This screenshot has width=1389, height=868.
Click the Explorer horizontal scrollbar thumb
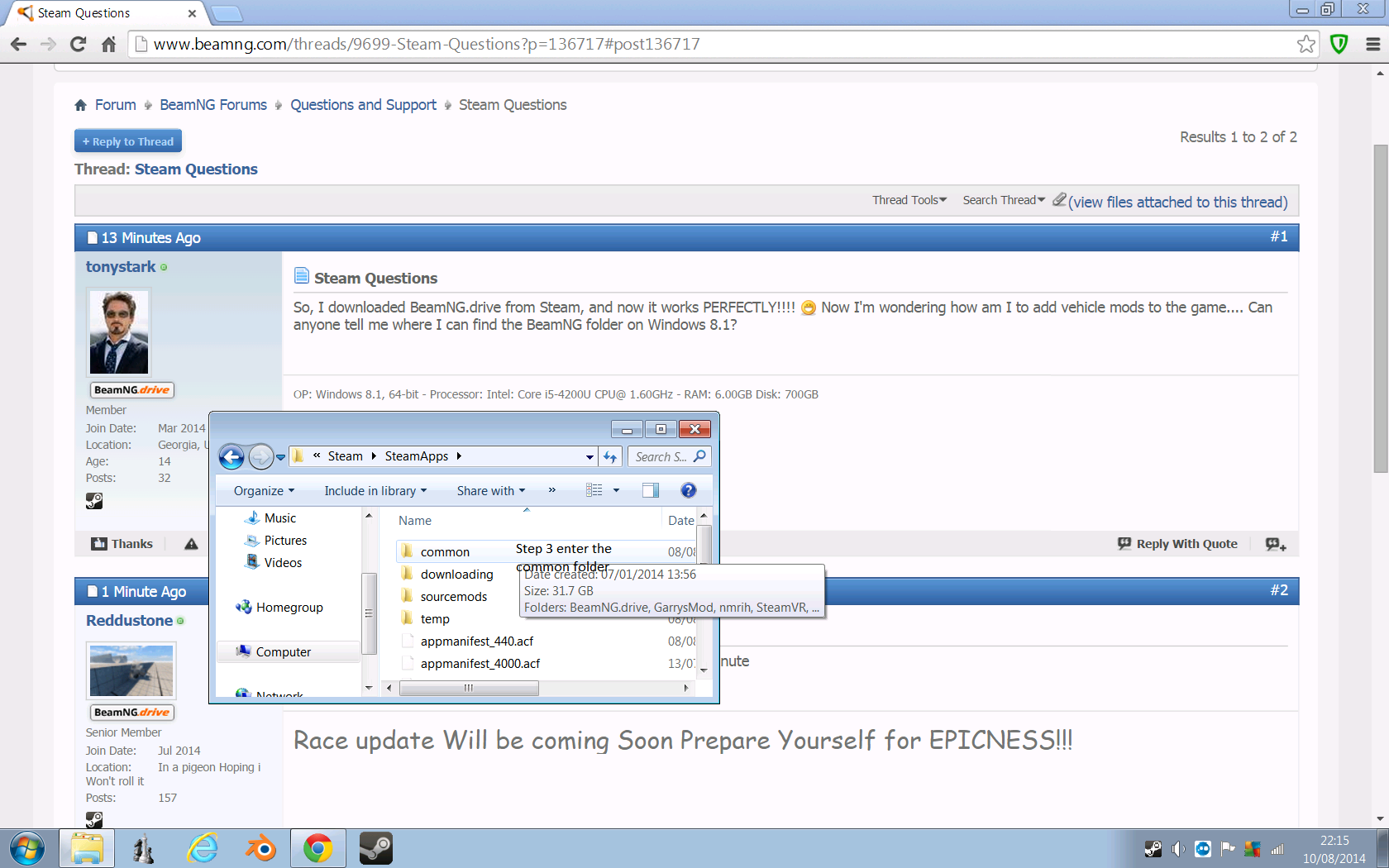[x=469, y=688]
